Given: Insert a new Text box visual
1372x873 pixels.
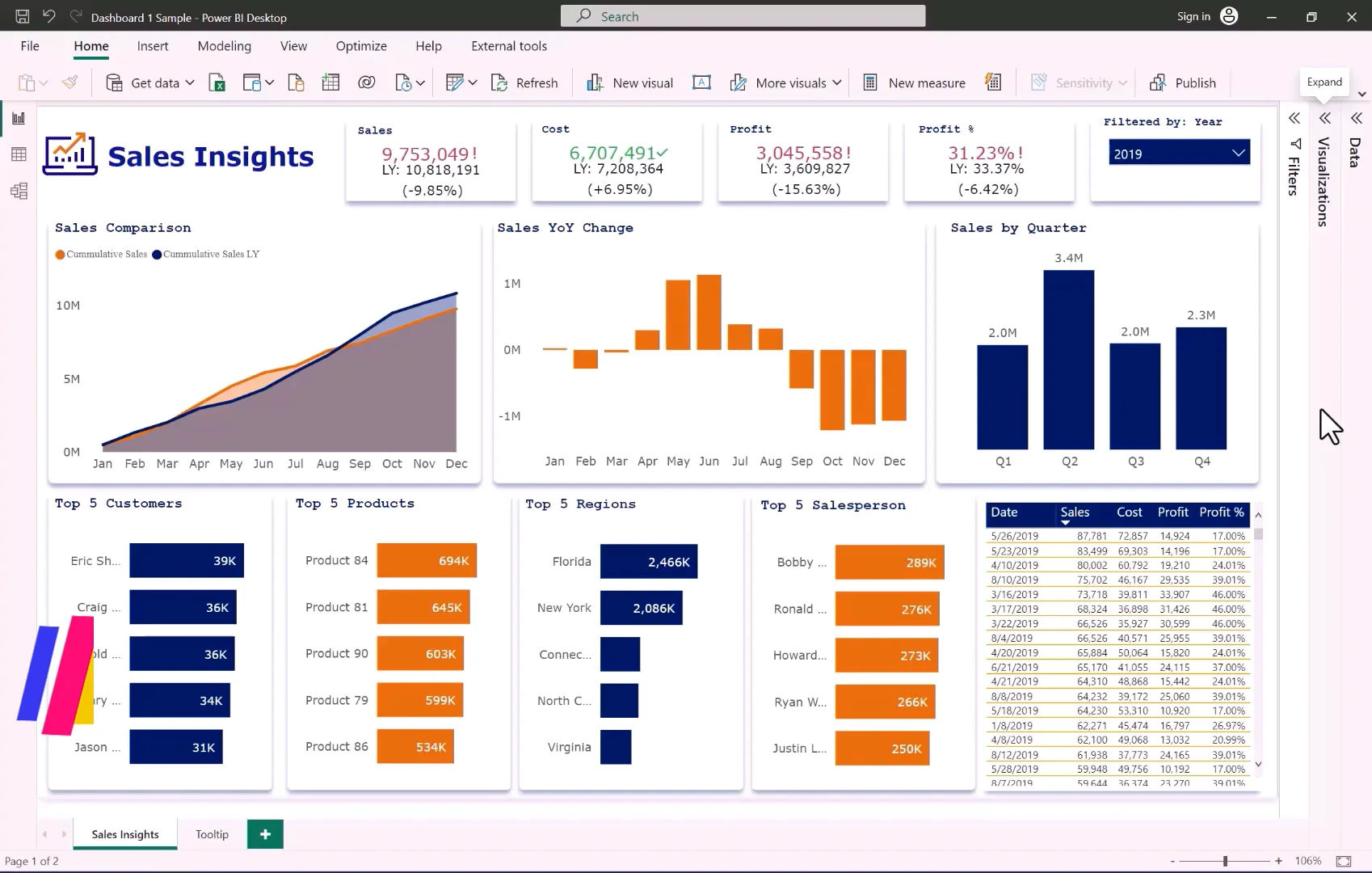Looking at the screenshot, I should [701, 82].
